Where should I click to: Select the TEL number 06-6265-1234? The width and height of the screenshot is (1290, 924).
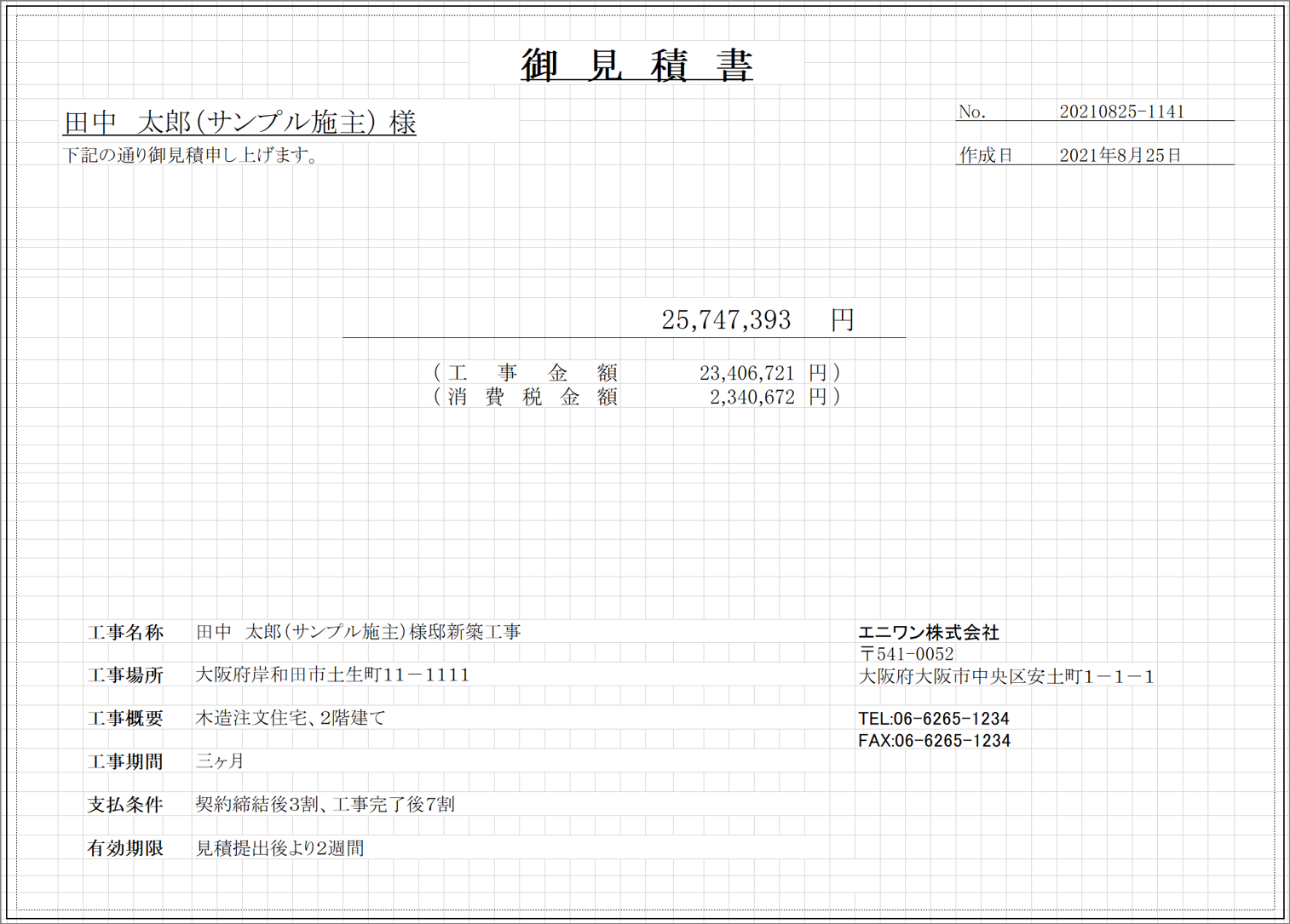[934, 718]
